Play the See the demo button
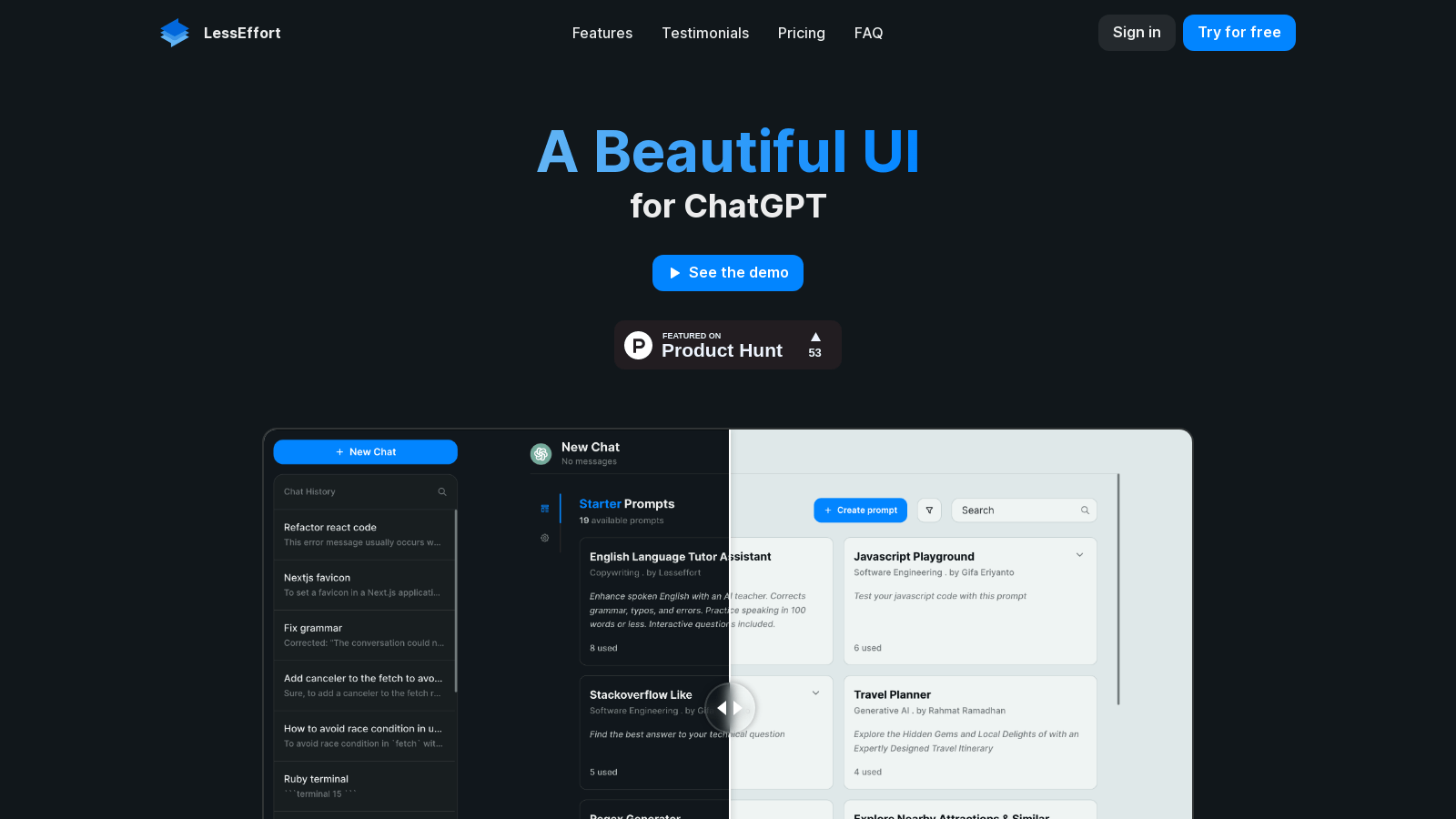 point(728,273)
